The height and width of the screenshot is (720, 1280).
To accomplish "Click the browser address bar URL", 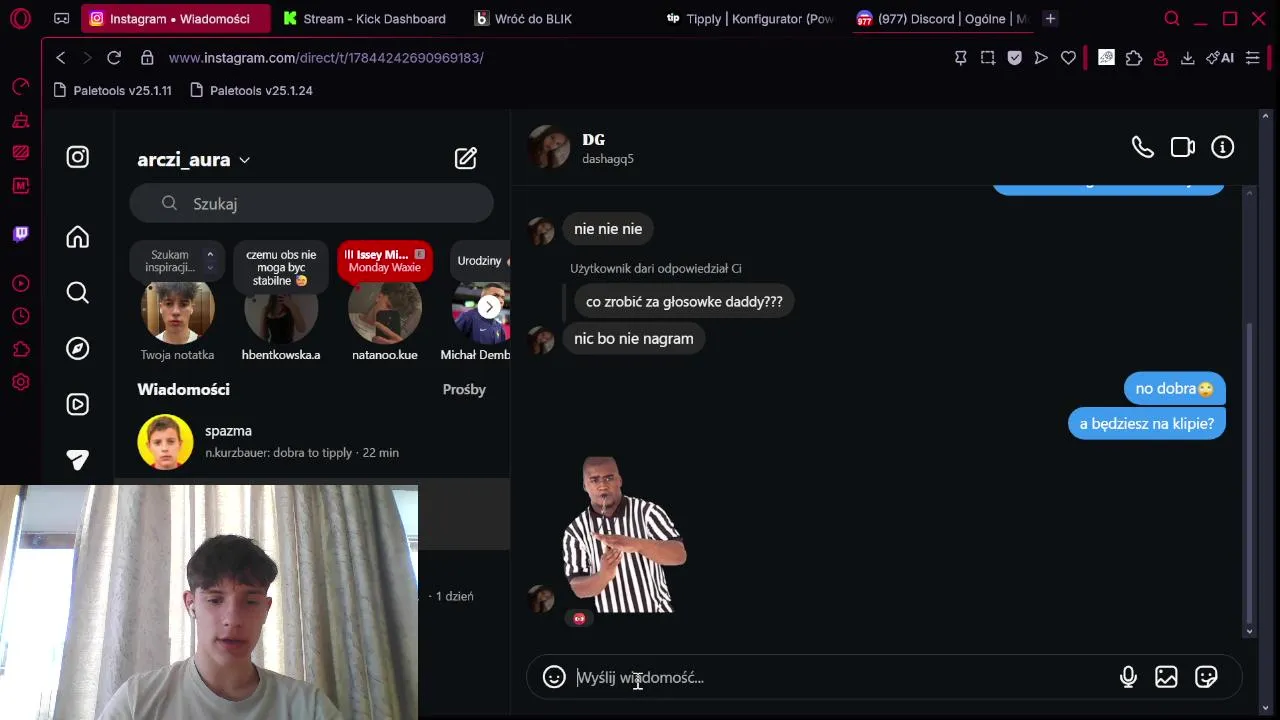I will click(326, 58).
